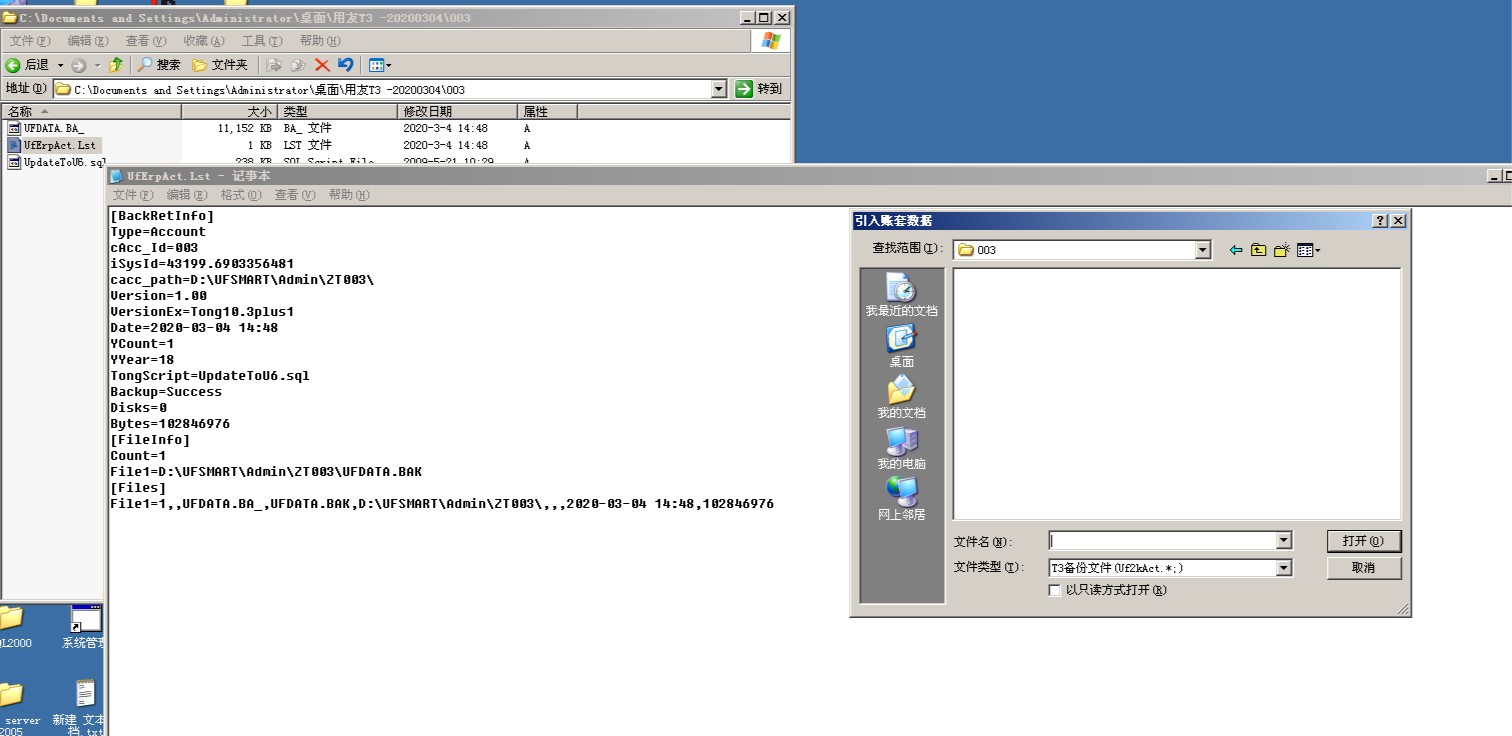Open the 系统管理 desktop shortcut icon
The image size is (1512, 736).
click(84, 627)
